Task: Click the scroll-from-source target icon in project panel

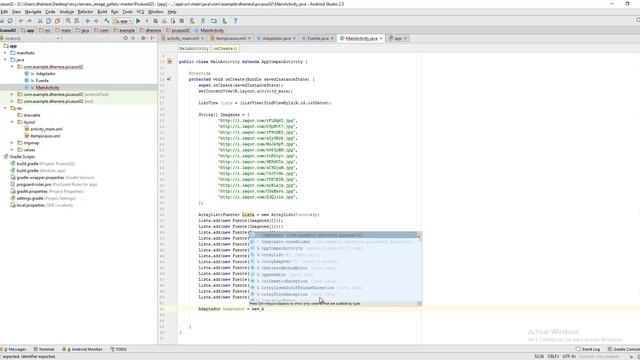Action: click(x=125, y=38)
